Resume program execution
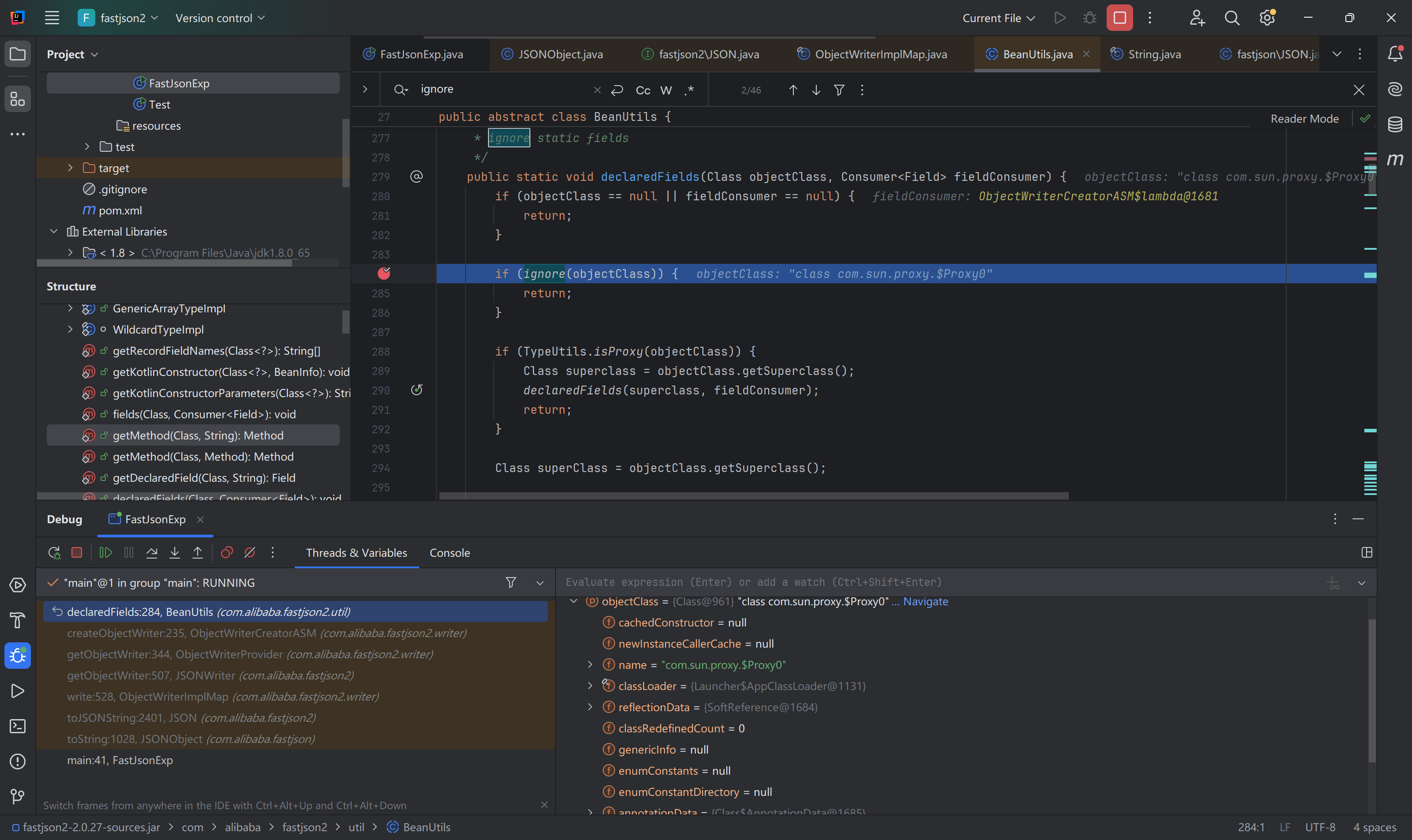Viewport: 1412px width, 840px height. tap(106, 553)
